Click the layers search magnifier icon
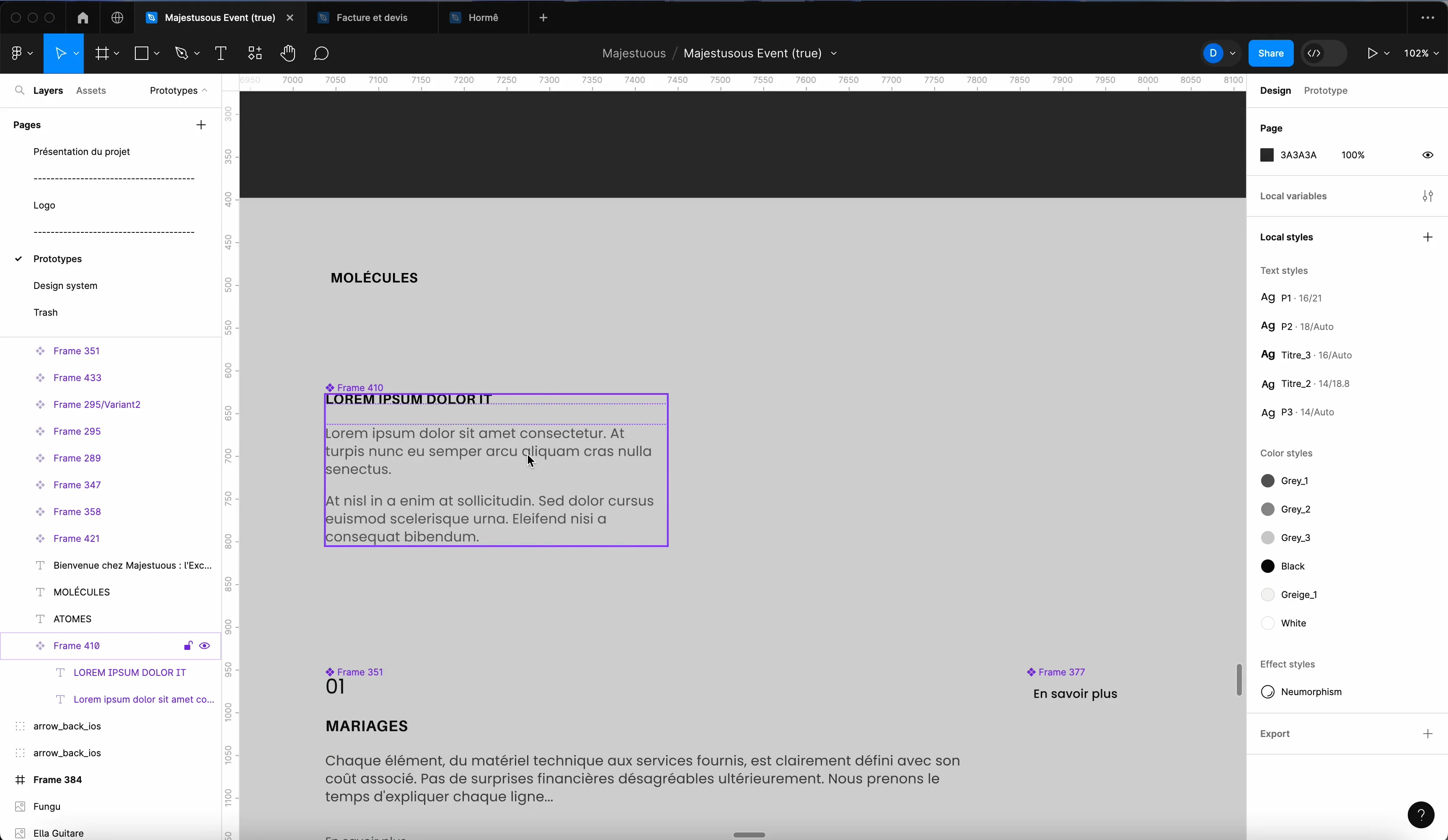This screenshot has width=1448, height=840. coord(20,91)
